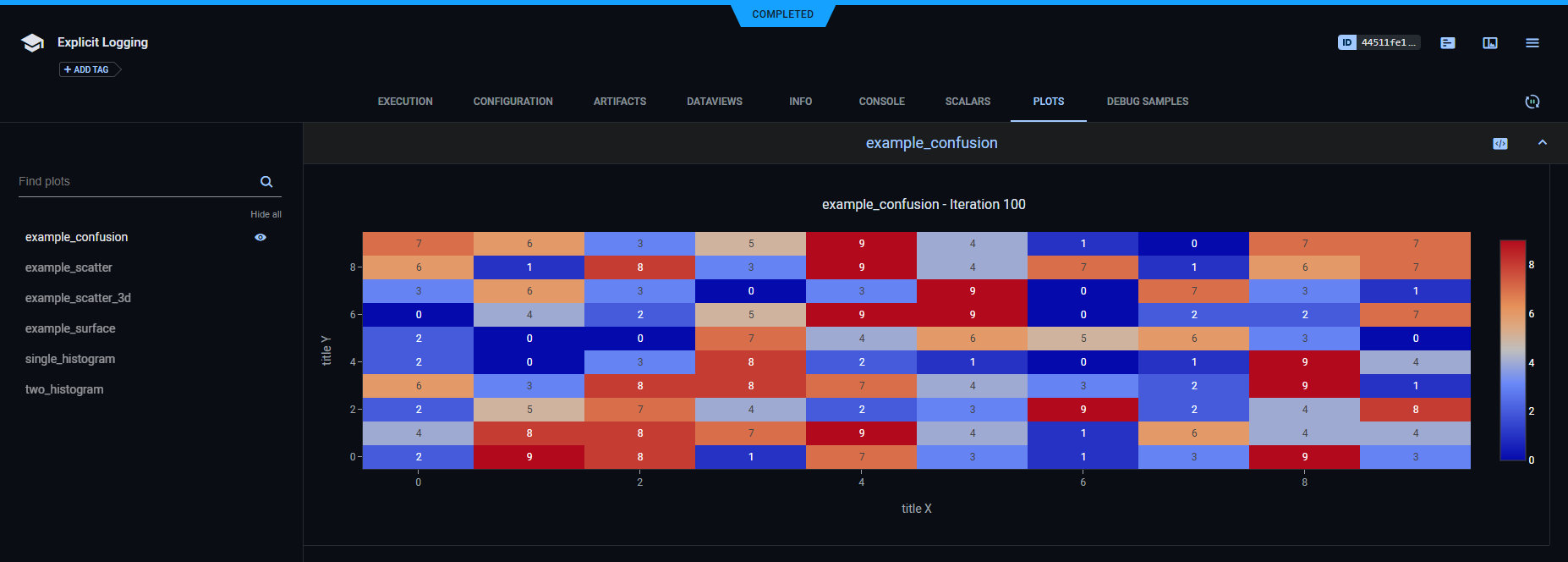
Task: Click the ADD TAG button
Action: [x=87, y=69]
